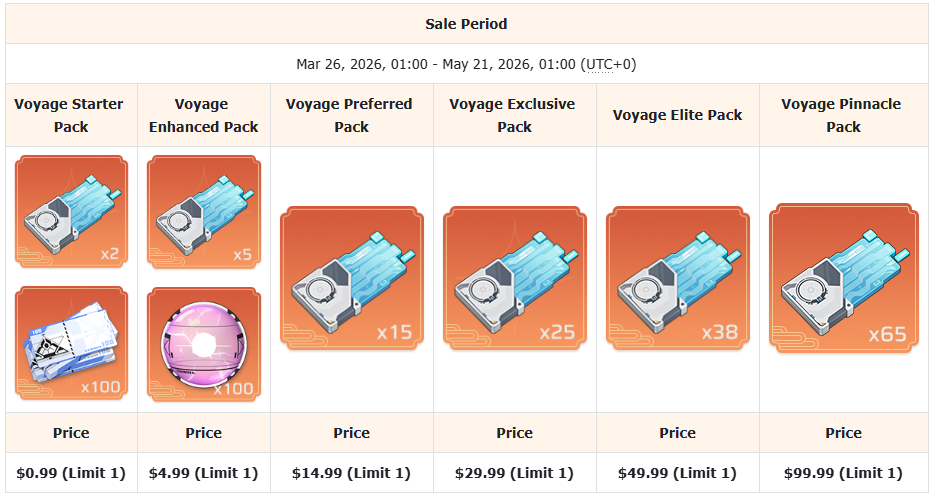Screen dimensions: 935x498
Task: Click the pink orb x100 icon
Action: coord(203,344)
